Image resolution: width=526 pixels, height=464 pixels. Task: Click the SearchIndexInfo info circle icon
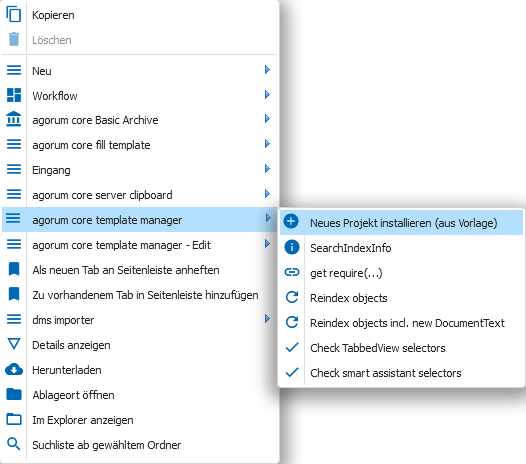click(x=292, y=248)
